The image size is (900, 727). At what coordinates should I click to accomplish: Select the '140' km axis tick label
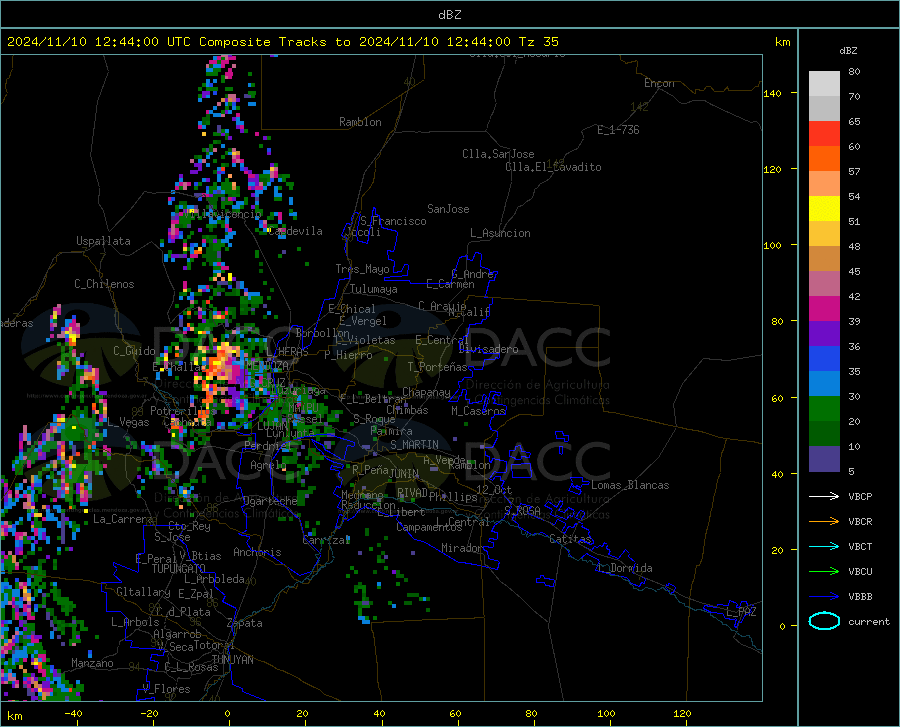pos(772,93)
